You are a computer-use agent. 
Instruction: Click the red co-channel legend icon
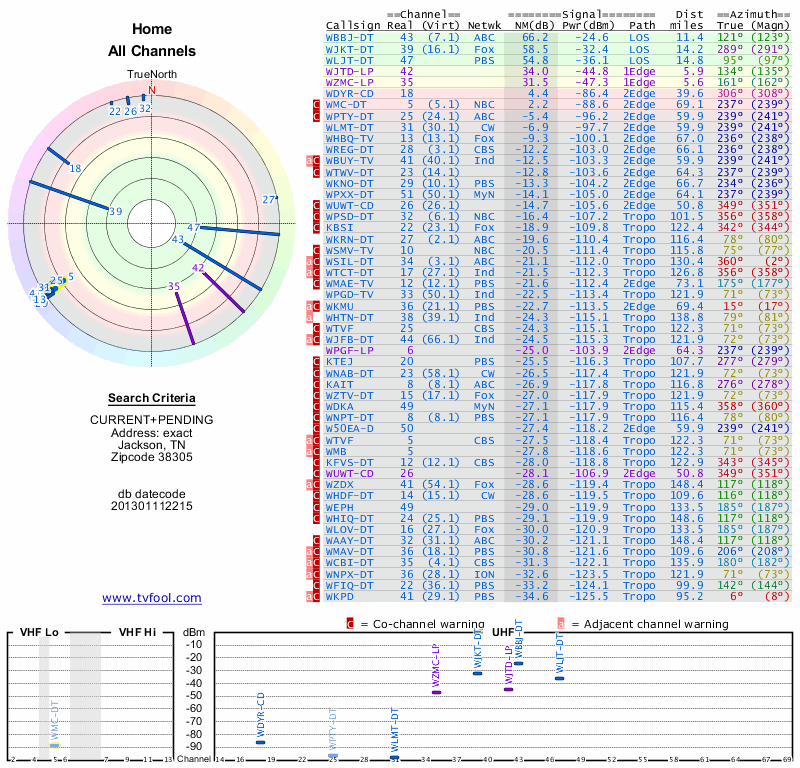[350, 624]
